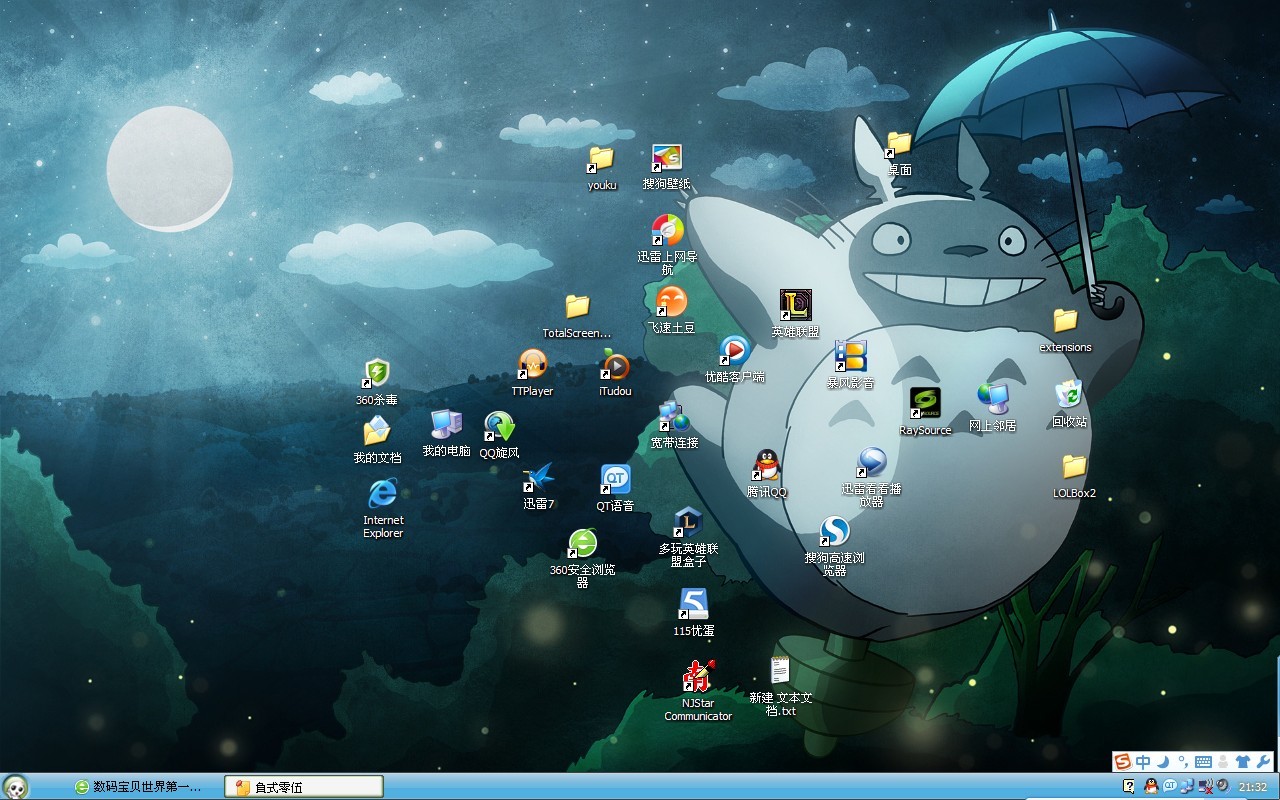Open QQ penguin in system tray
Image resolution: width=1280 pixels, height=800 pixels.
point(1150,787)
